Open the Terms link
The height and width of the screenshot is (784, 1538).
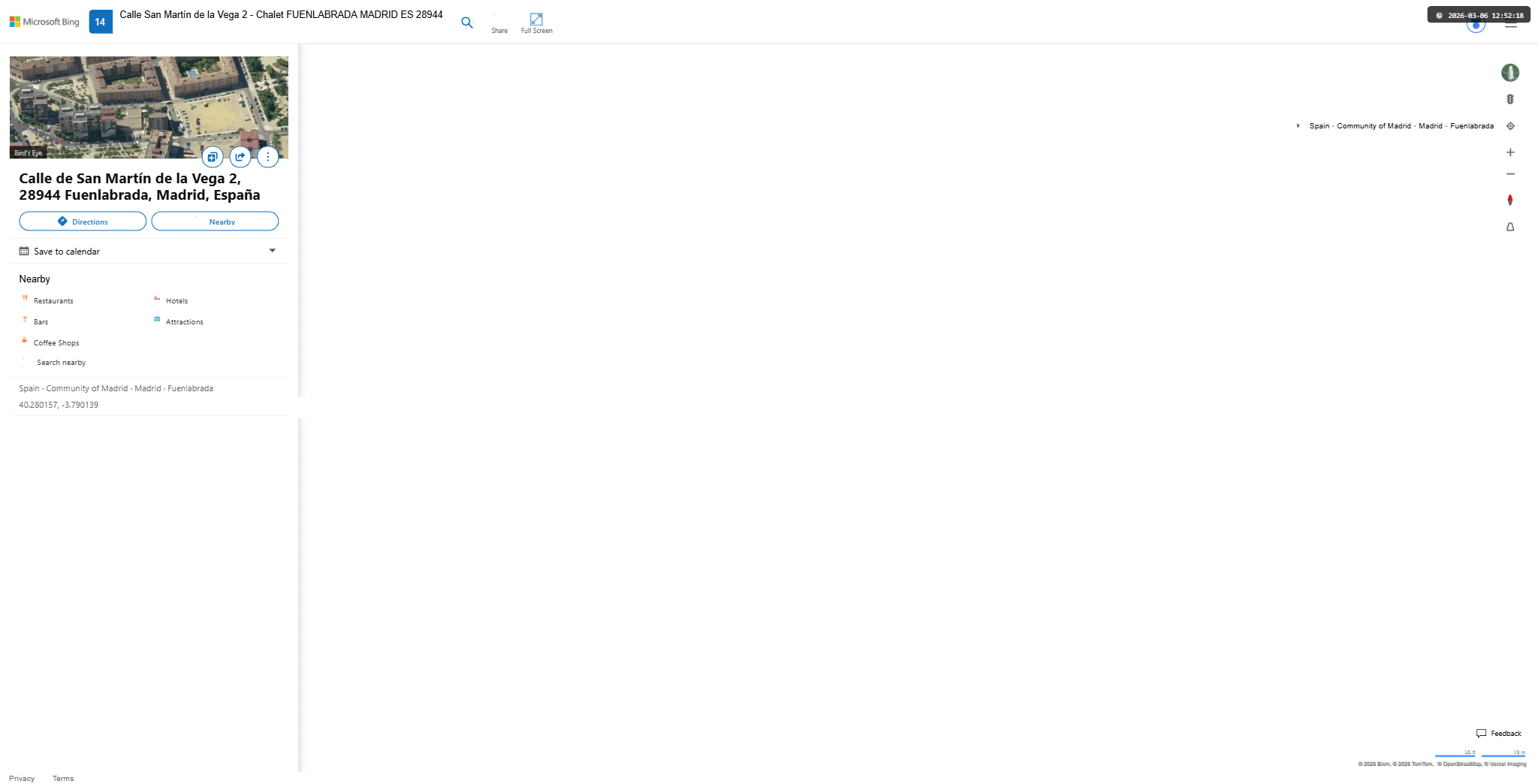pos(63,779)
